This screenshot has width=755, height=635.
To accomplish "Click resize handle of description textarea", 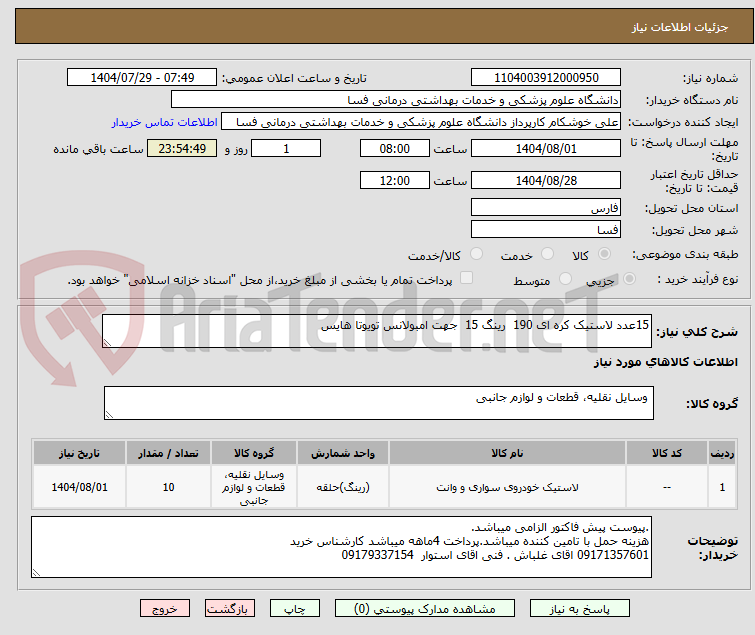I will (x=107, y=343).
